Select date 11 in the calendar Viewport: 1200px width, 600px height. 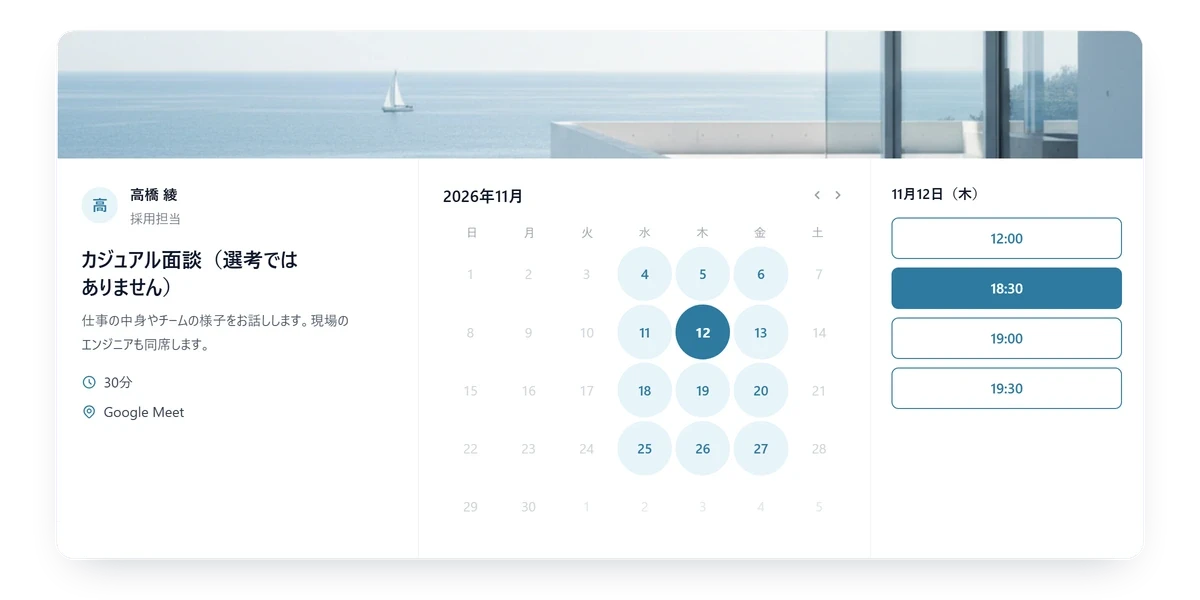(645, 332)
